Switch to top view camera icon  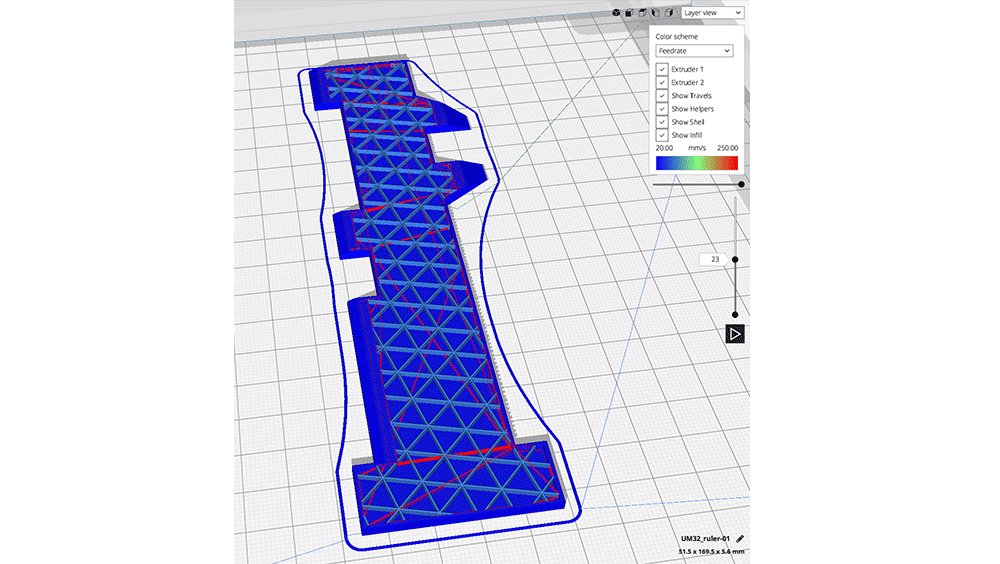642,13
